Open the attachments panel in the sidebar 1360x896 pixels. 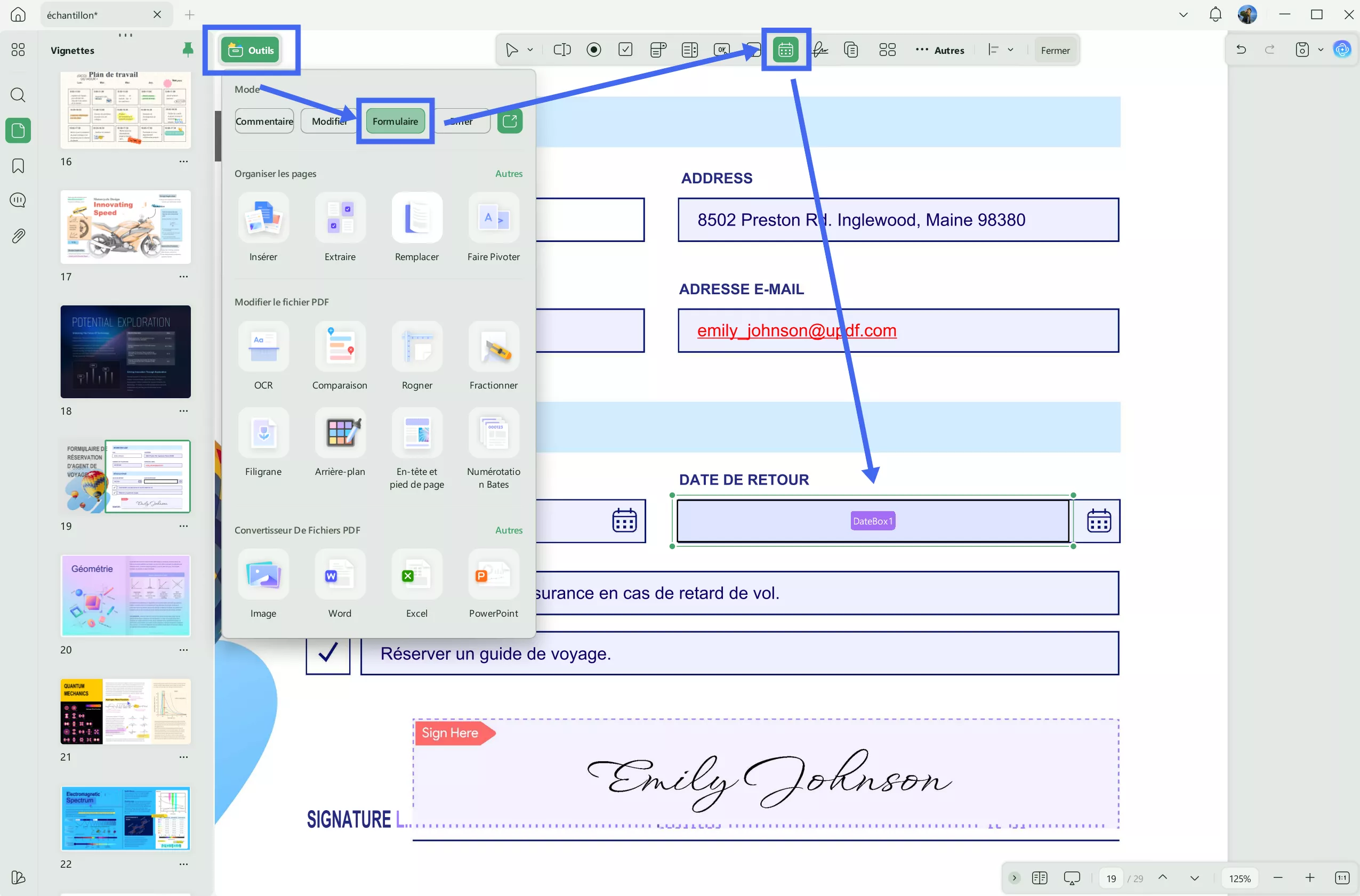coord(18,236)
